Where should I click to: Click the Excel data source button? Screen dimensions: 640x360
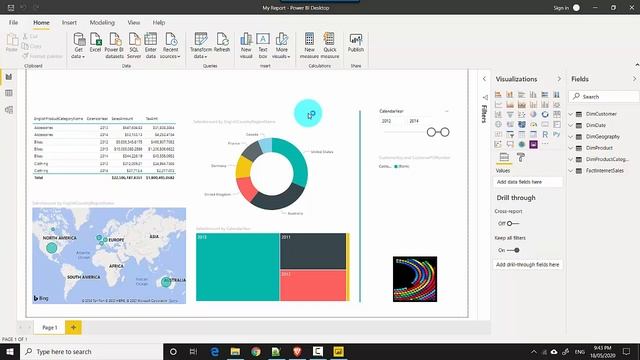pyautogui.click(x=96, y=42)
